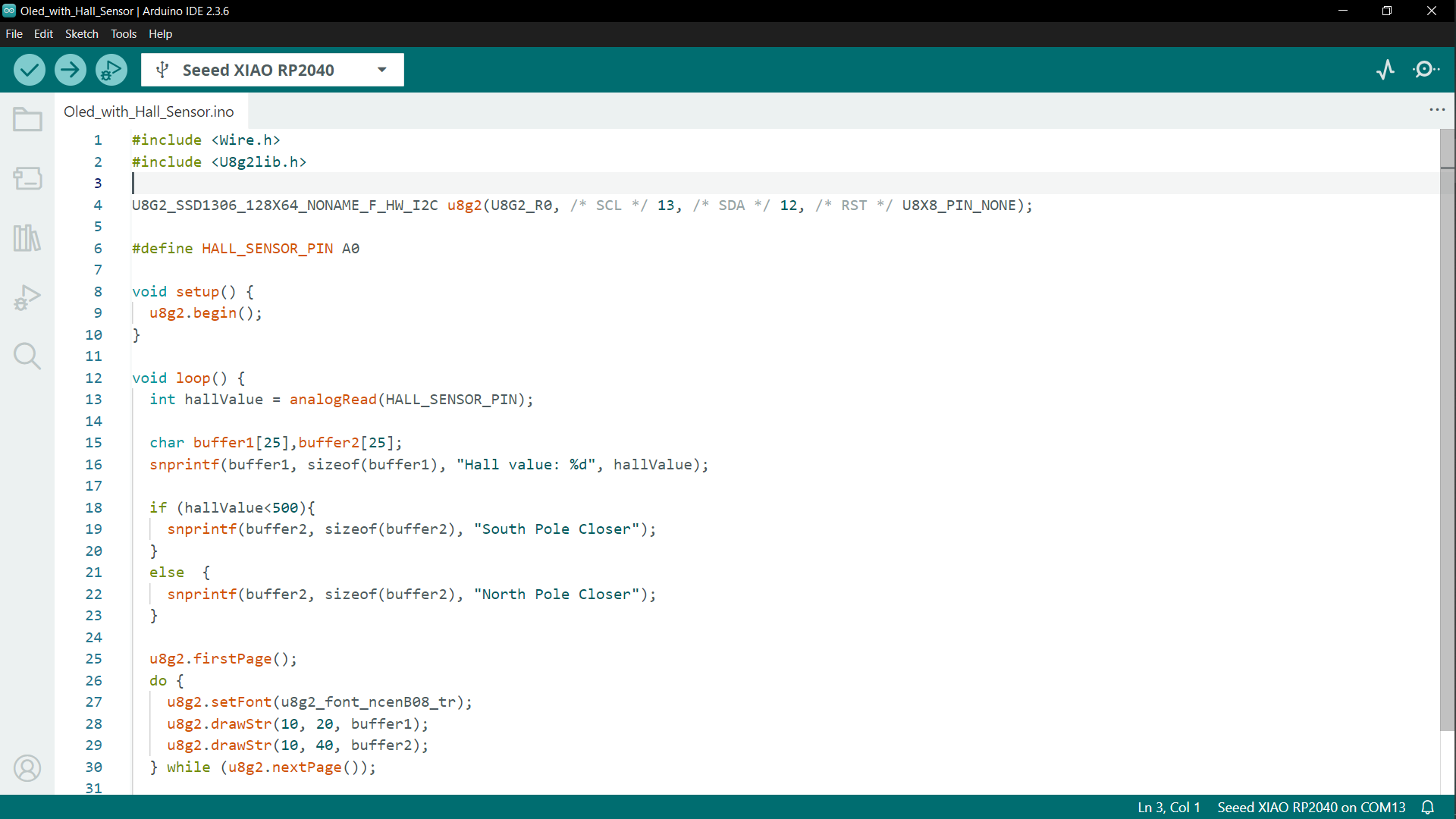Image resolution: width=1456 pixels, height=819 pixels.
Task: Click 'void setup() {' line
Action: coord(193,292)
